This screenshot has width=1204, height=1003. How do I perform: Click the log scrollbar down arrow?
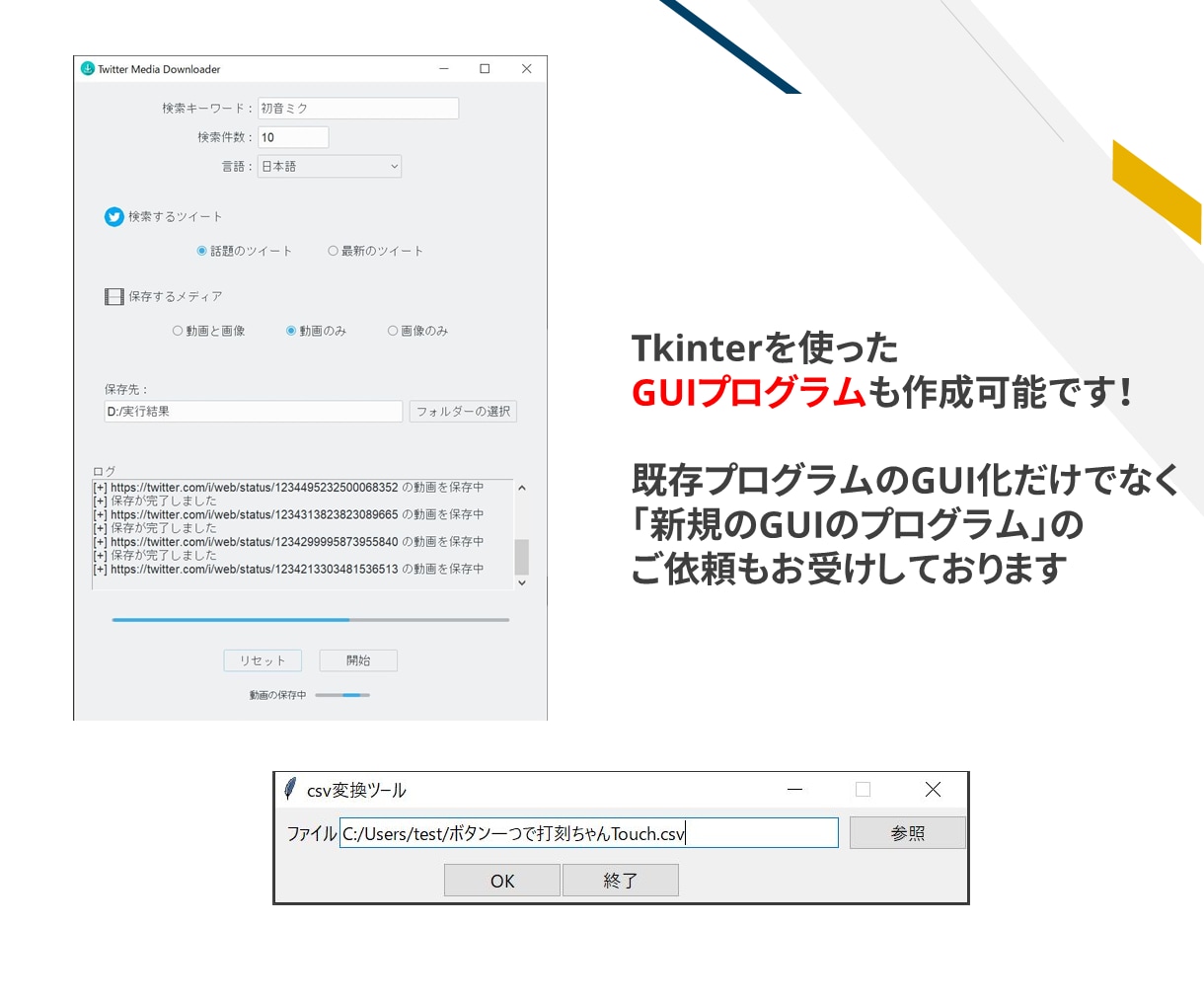[x=522, y=582]
